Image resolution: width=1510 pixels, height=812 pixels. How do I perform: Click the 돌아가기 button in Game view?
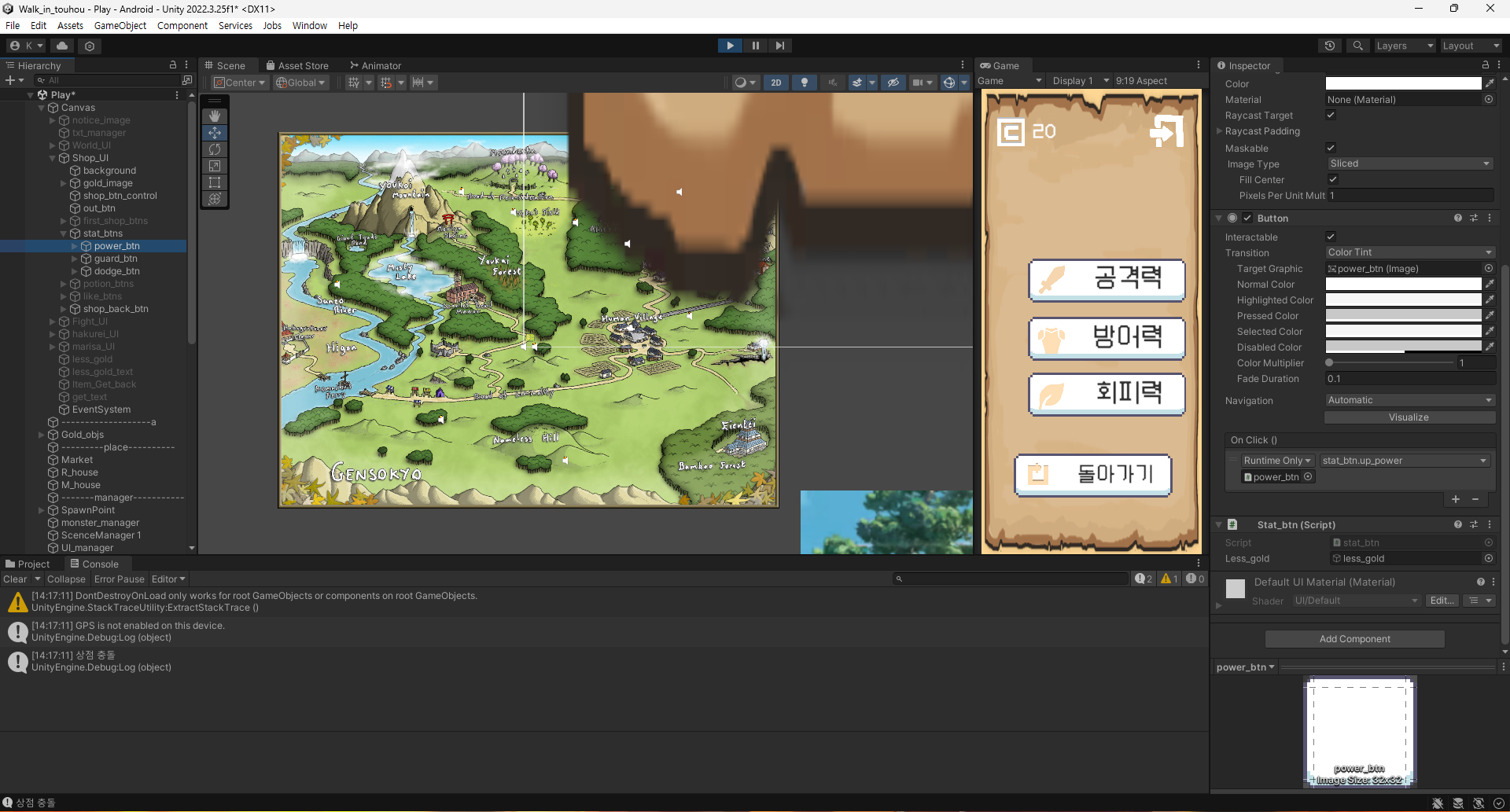(1093, 475)
